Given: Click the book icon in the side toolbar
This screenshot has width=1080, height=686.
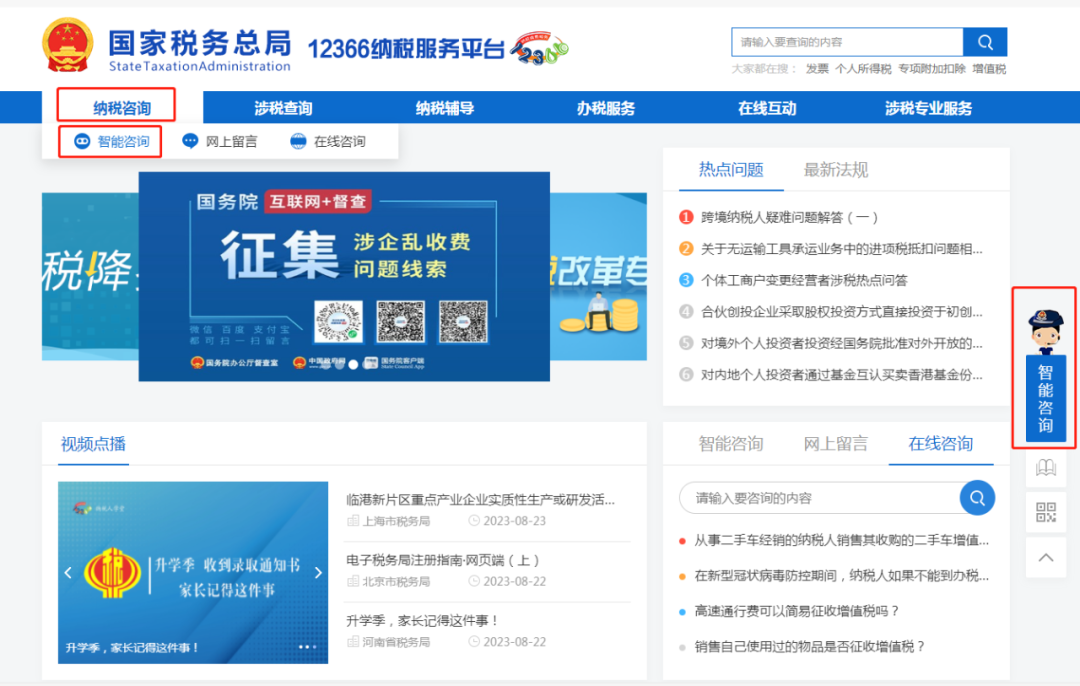Looking at the screenshot, I should click(1046, 468).
